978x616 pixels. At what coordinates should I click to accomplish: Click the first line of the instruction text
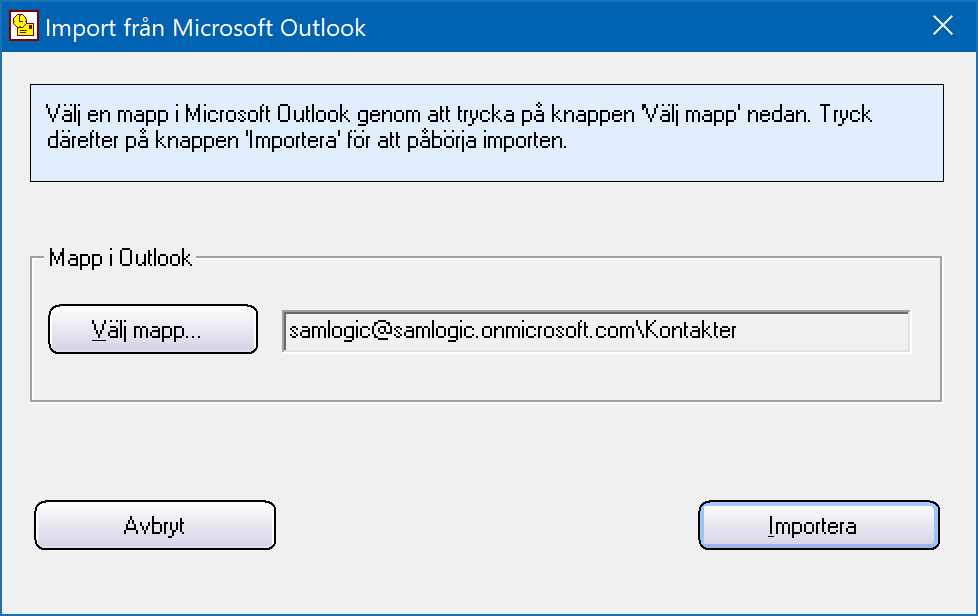458,114
